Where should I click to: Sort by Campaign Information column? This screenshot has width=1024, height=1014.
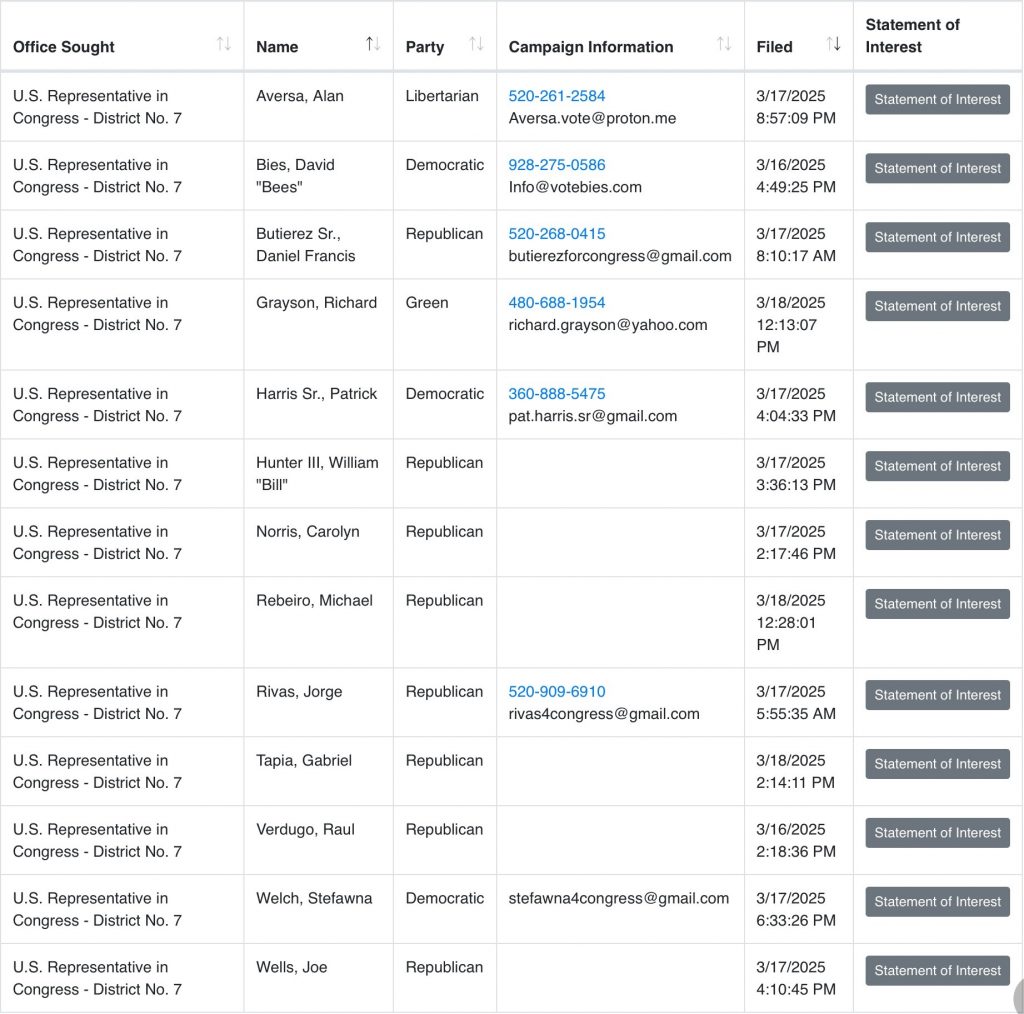[x=724, y=45]
